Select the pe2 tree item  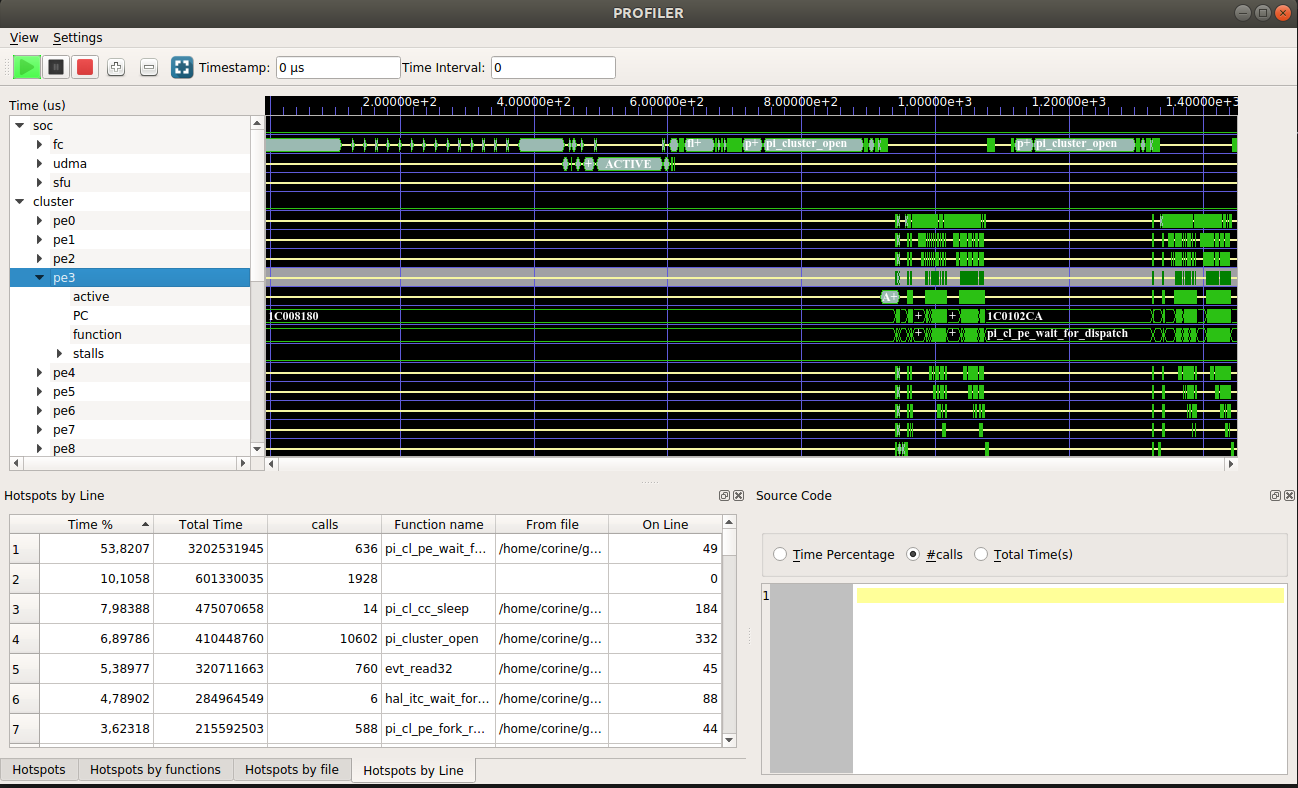pos(64,259)
